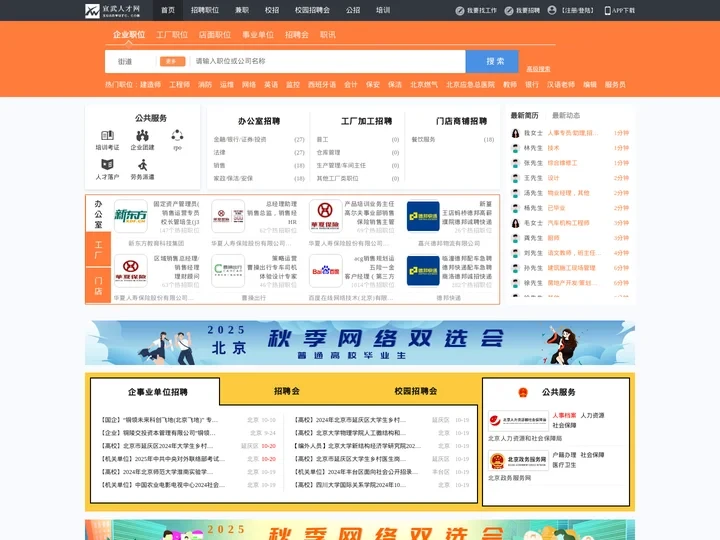Open the 人才落户 service icon
Viewport: 720px width, 540px height.
click(107, 164)
